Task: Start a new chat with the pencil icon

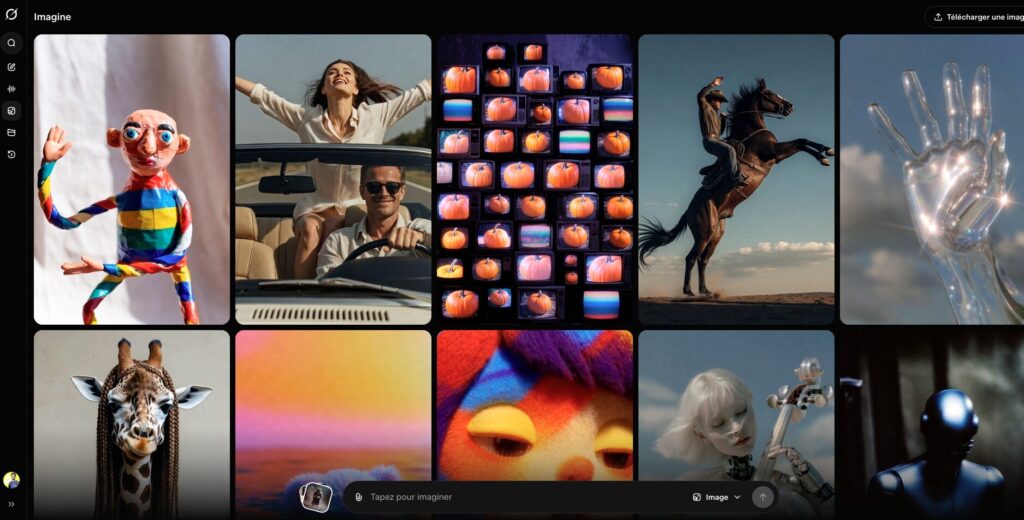Action: click(x=12, y=67)
